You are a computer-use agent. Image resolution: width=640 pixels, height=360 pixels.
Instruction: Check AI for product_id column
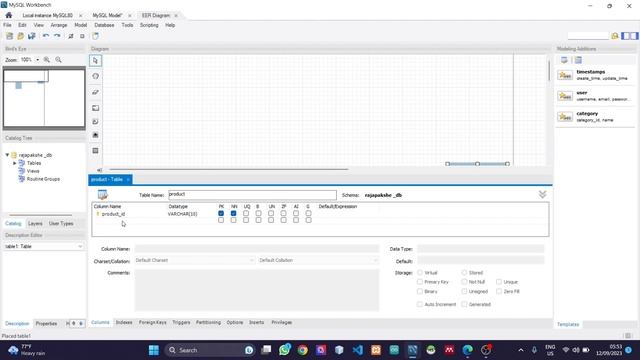pyautogui.click(x=296, y=213)
